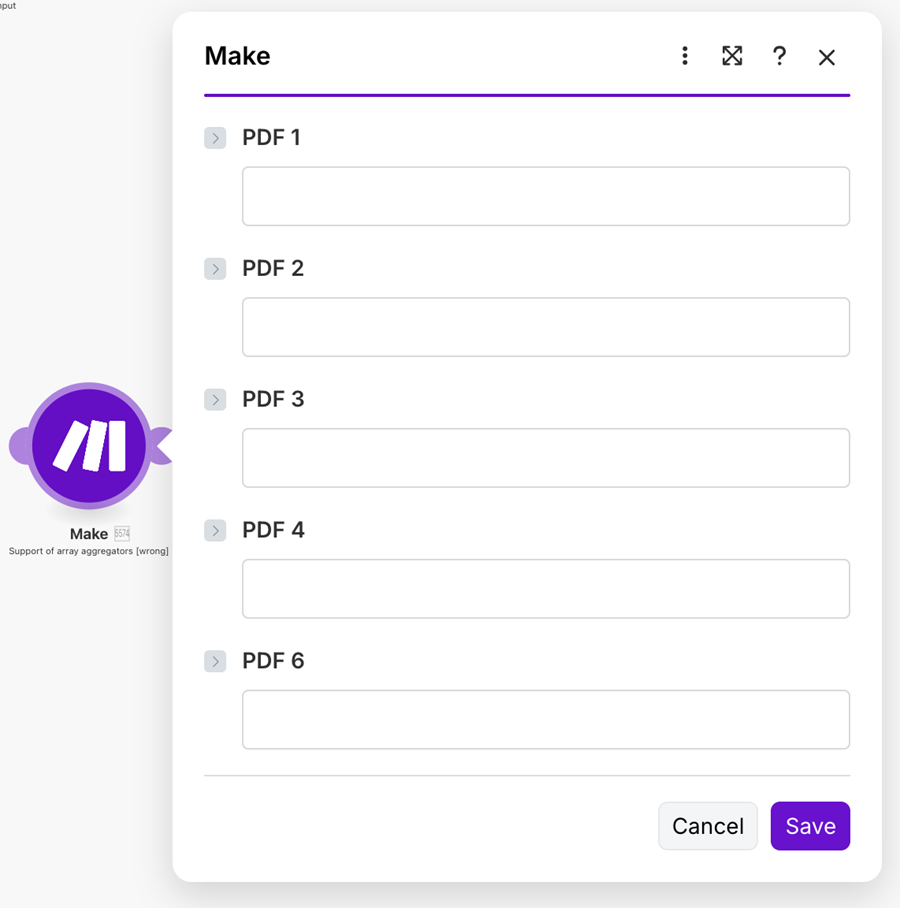The height and width of the screenshot is (908, 900).
Task: Open help via the question mark icon
Action: coord(779,56)
